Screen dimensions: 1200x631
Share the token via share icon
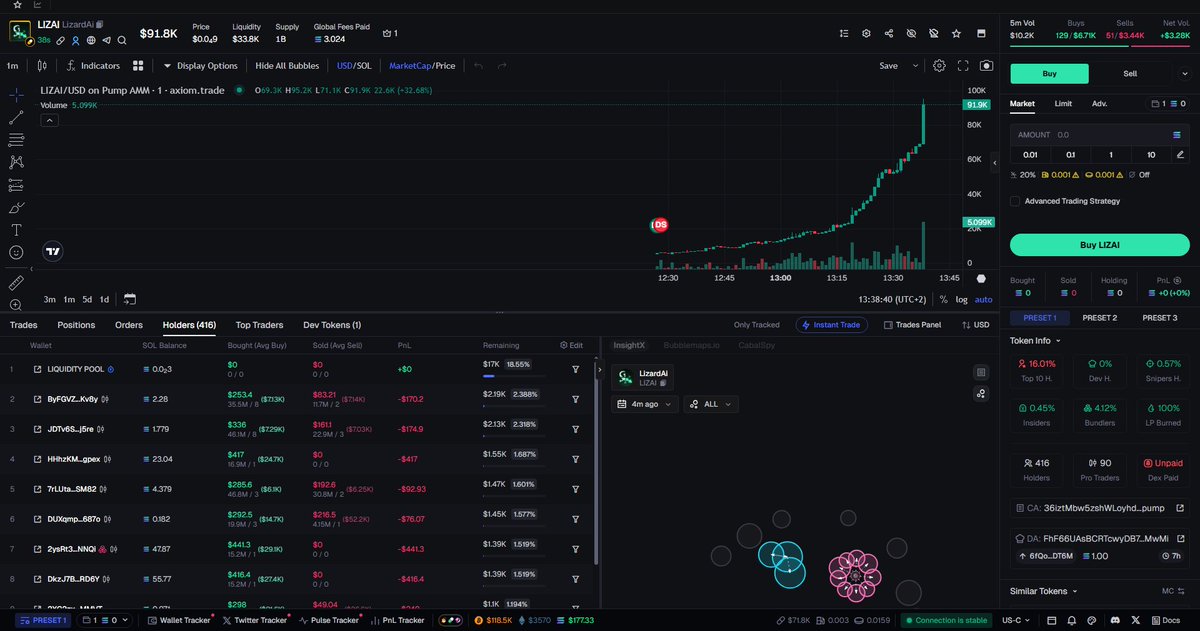889,33
